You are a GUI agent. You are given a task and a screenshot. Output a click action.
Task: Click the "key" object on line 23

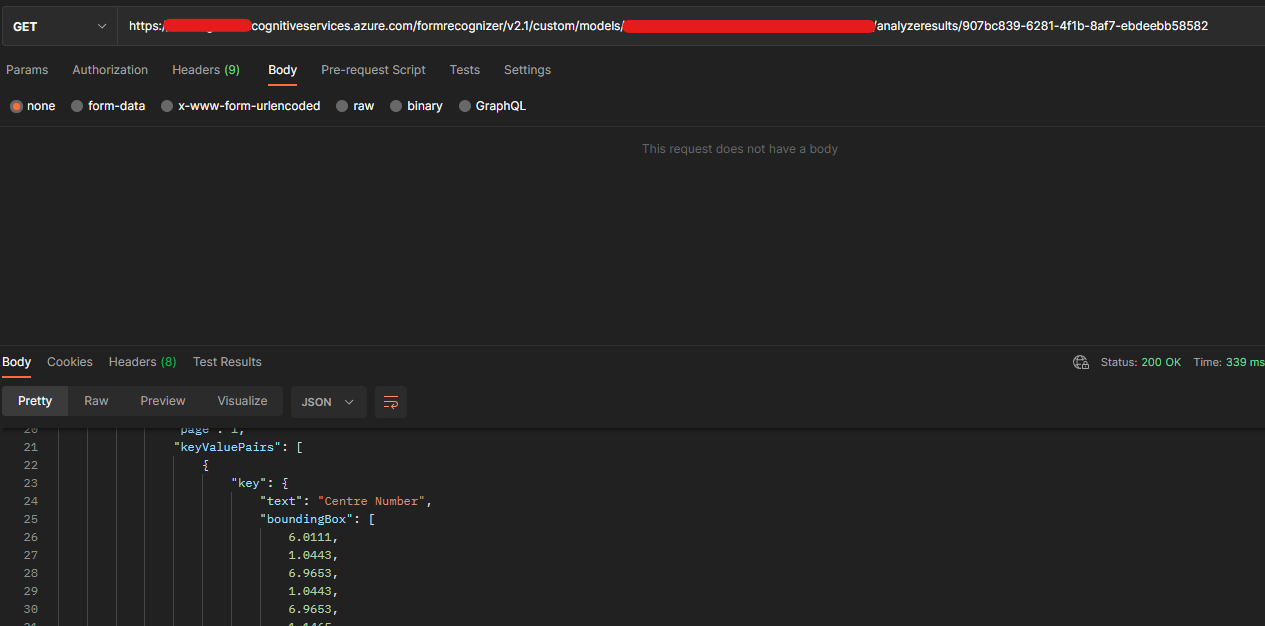[259, 483]
